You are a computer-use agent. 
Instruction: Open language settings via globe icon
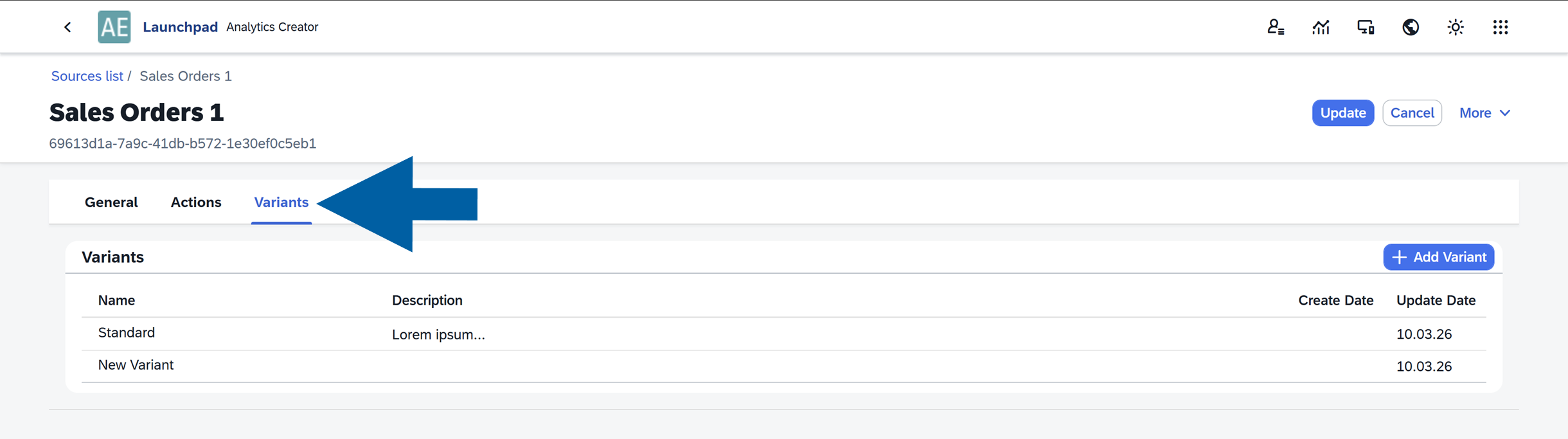click(1410, 26)
